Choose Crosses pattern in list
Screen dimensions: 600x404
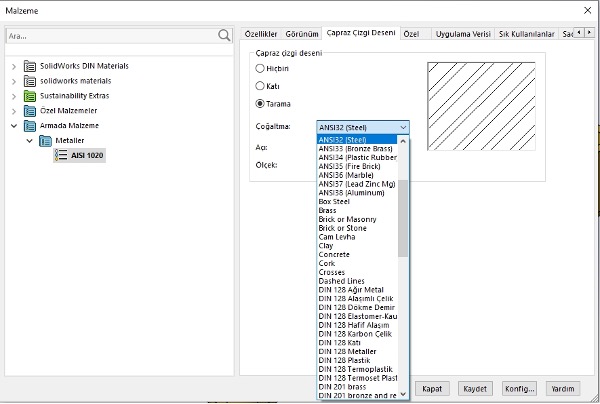pos(357,272)
